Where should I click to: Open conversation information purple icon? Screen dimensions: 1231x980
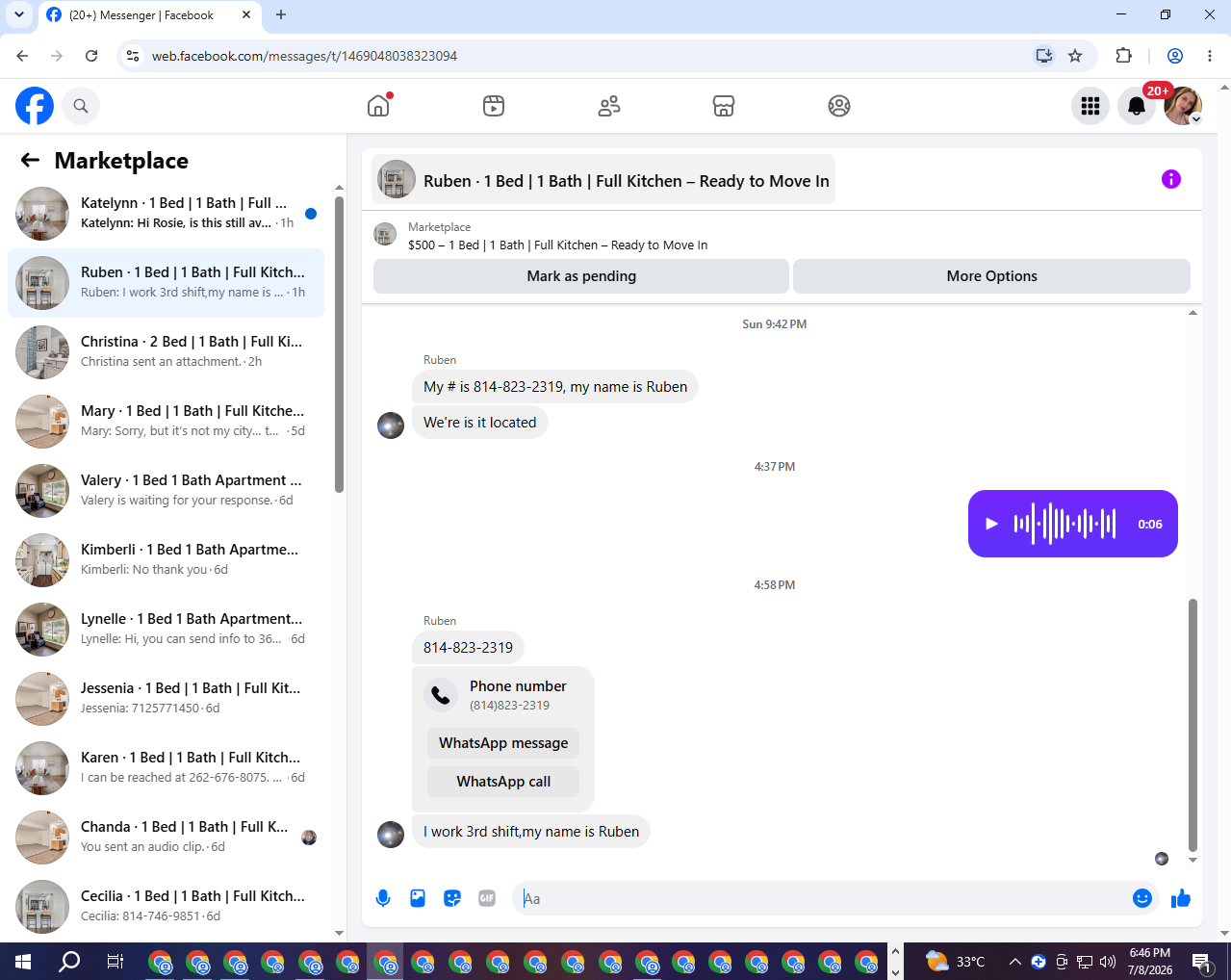click(x=1171, y=179)
